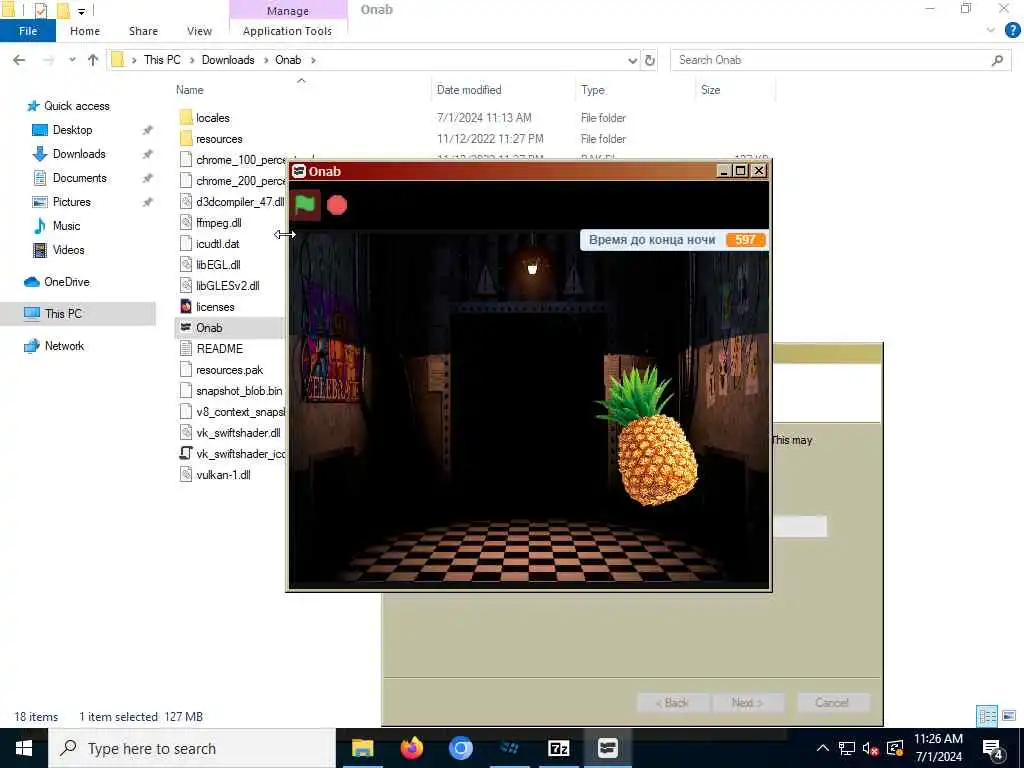
Task: Expand the chevron after Onab breadcrumb
Action: pyautogui.click(x=313, y=60)
